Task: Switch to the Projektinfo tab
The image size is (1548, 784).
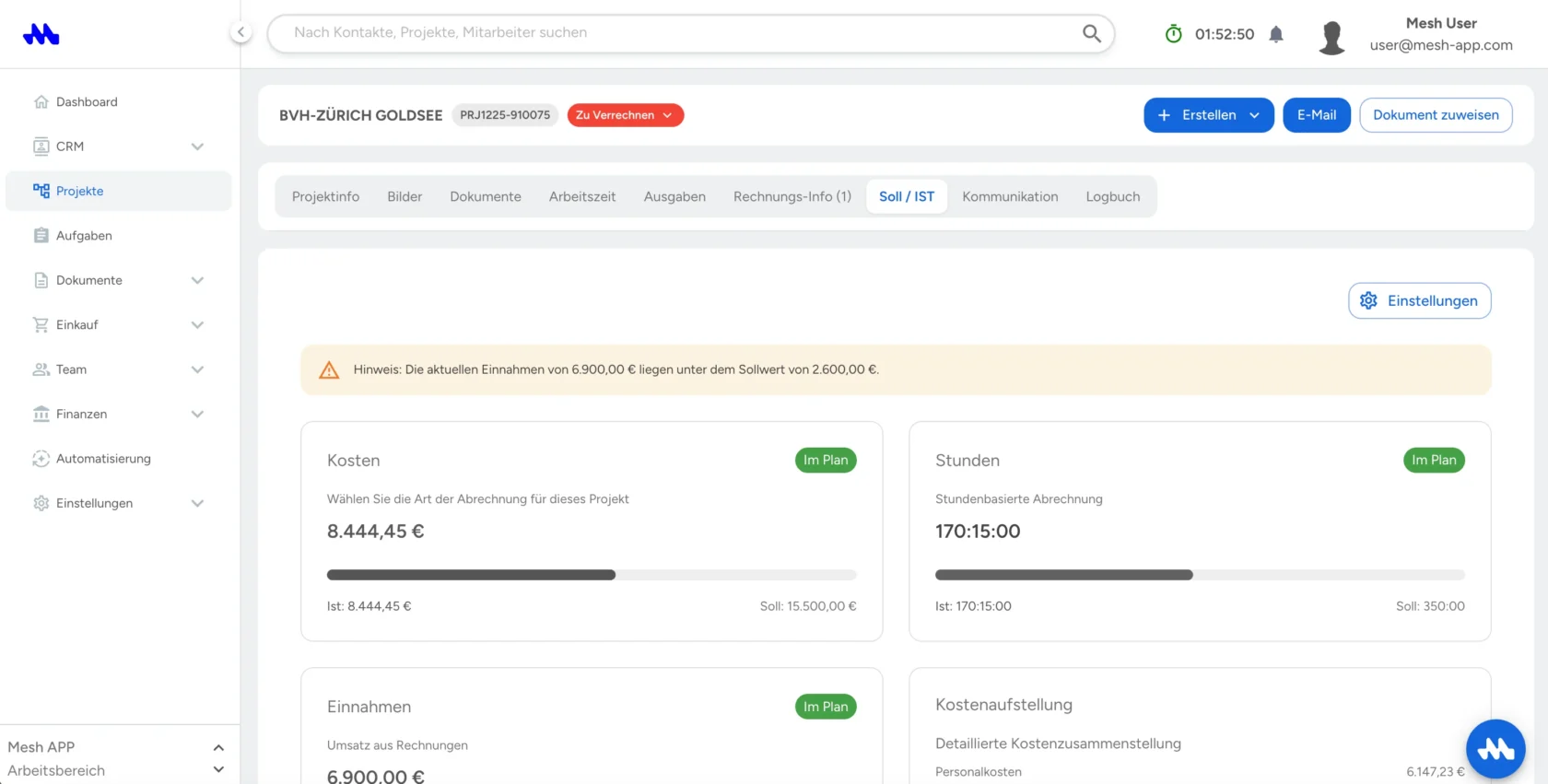Action: point(325,197)
